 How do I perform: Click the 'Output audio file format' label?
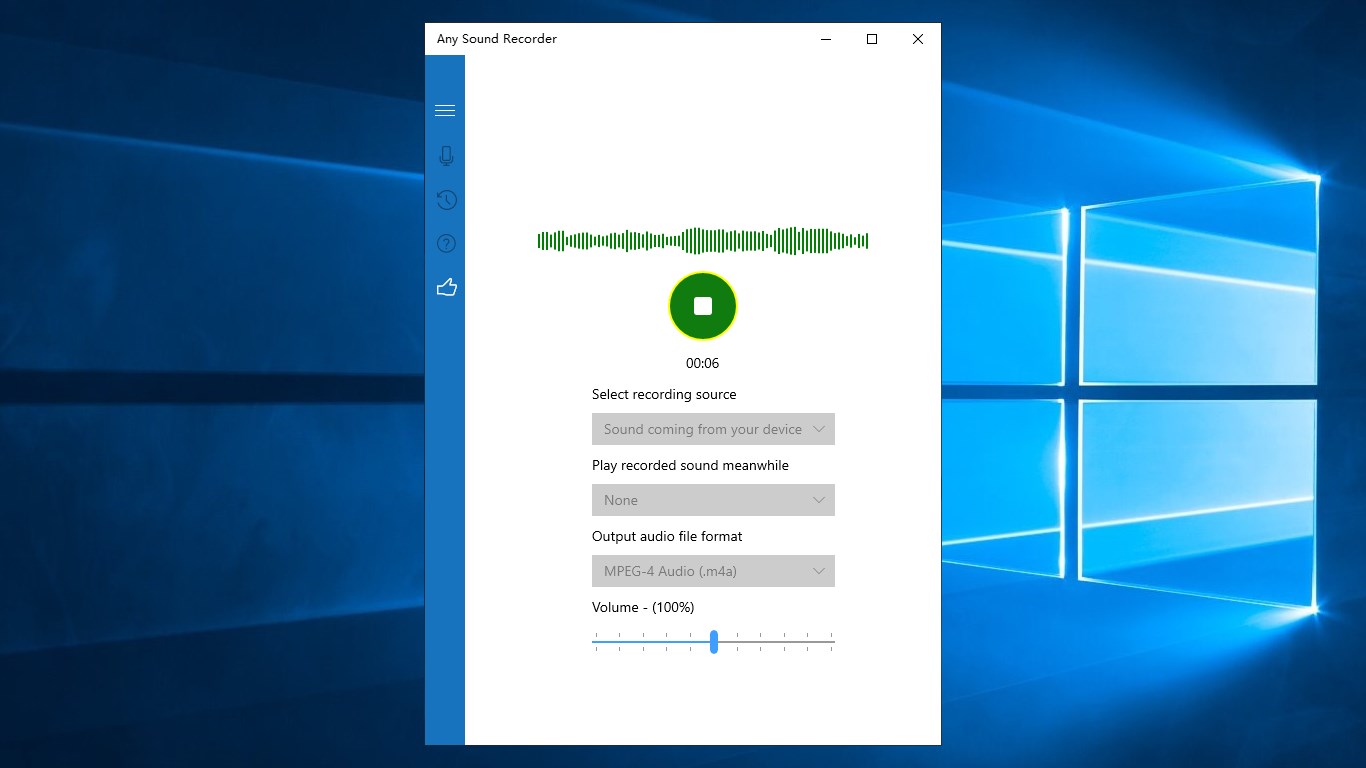(667, 536)
